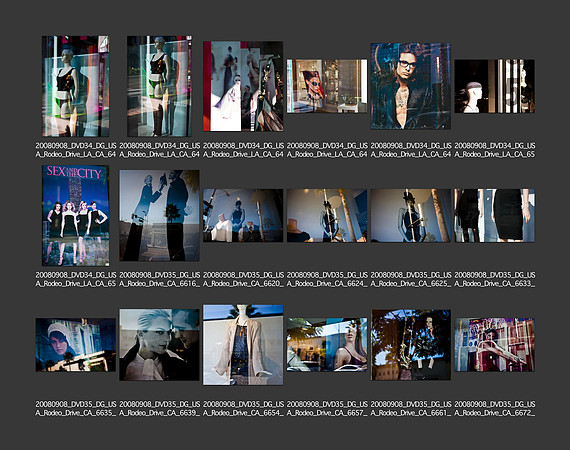Screen dimensions: 570x450
Task: Click filename text ending Rodeo_Drive_CA_6661_
Action: tap(411, 408)
